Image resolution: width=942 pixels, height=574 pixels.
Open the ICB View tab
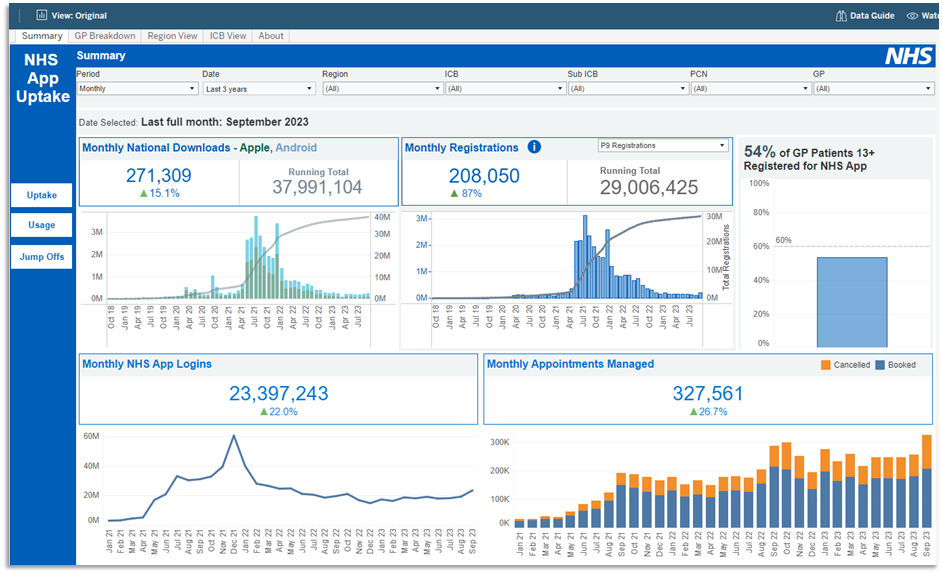point(228,36)
